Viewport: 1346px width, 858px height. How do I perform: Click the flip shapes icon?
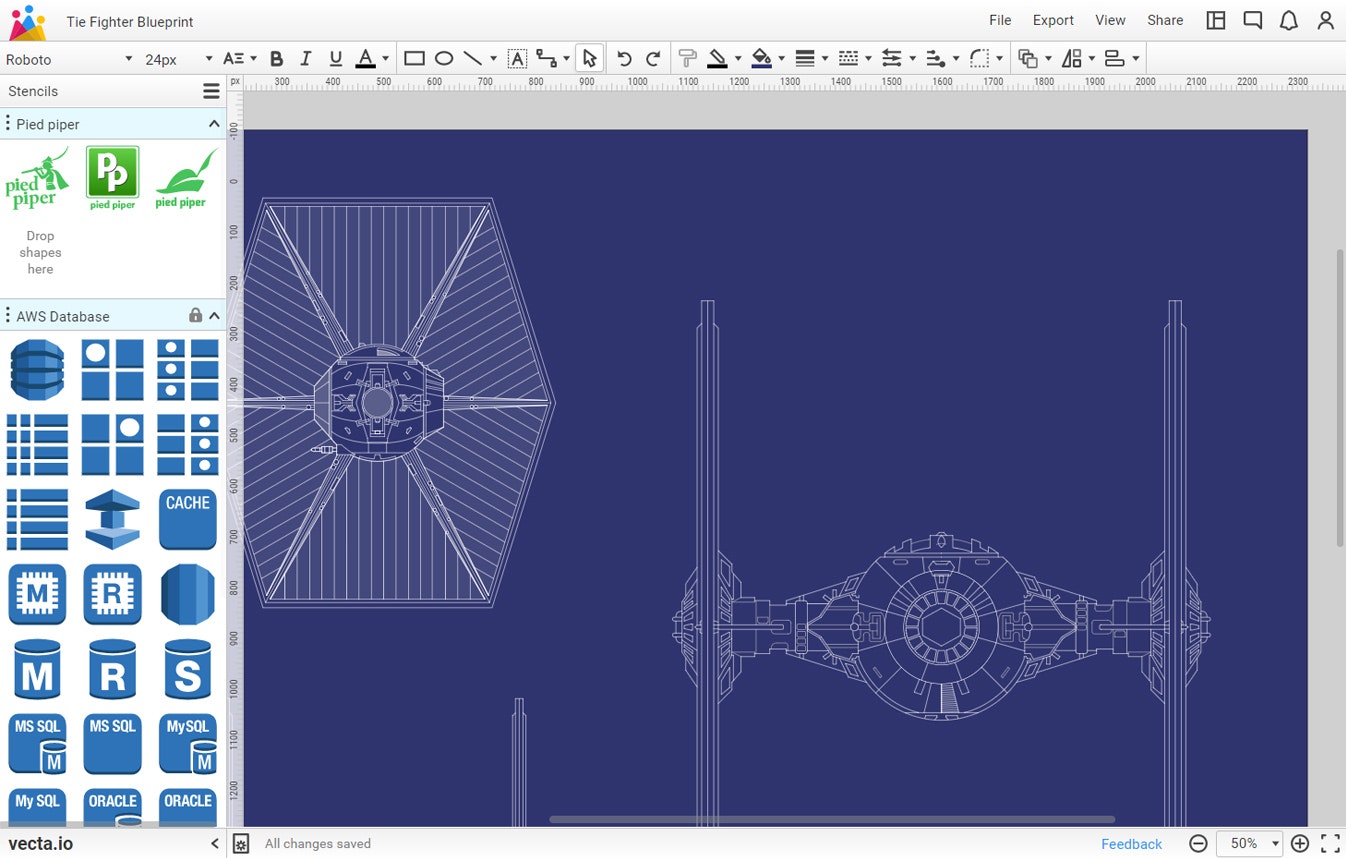(x=1071, y=59)
